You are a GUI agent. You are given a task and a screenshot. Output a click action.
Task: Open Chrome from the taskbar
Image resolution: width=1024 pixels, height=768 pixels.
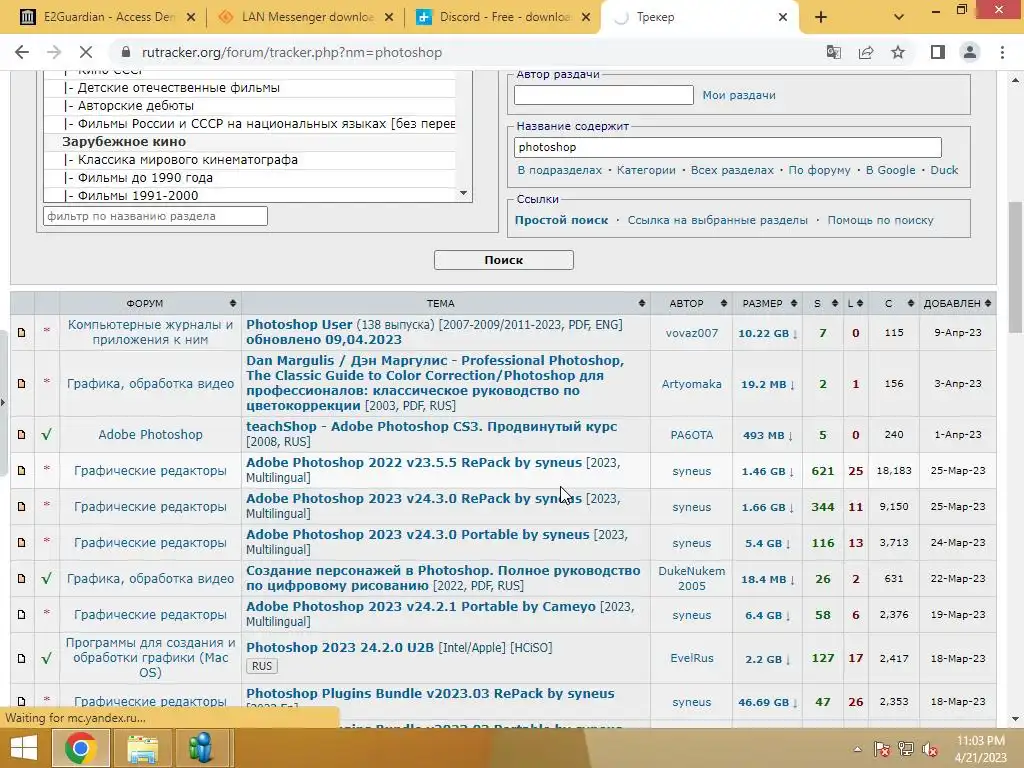coord(80,747)
